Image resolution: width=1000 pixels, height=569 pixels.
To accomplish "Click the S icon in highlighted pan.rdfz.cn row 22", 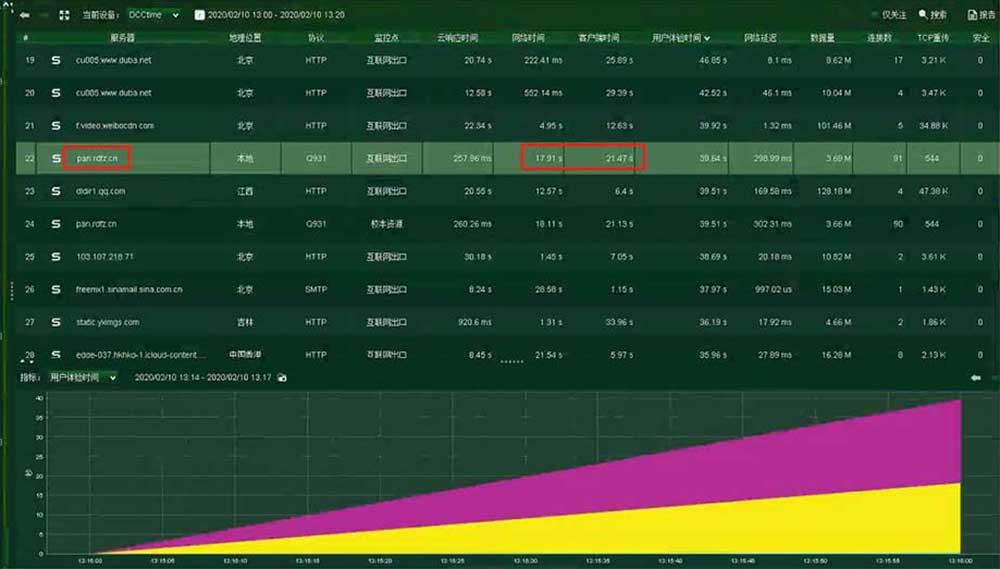I will coord(56,158).
